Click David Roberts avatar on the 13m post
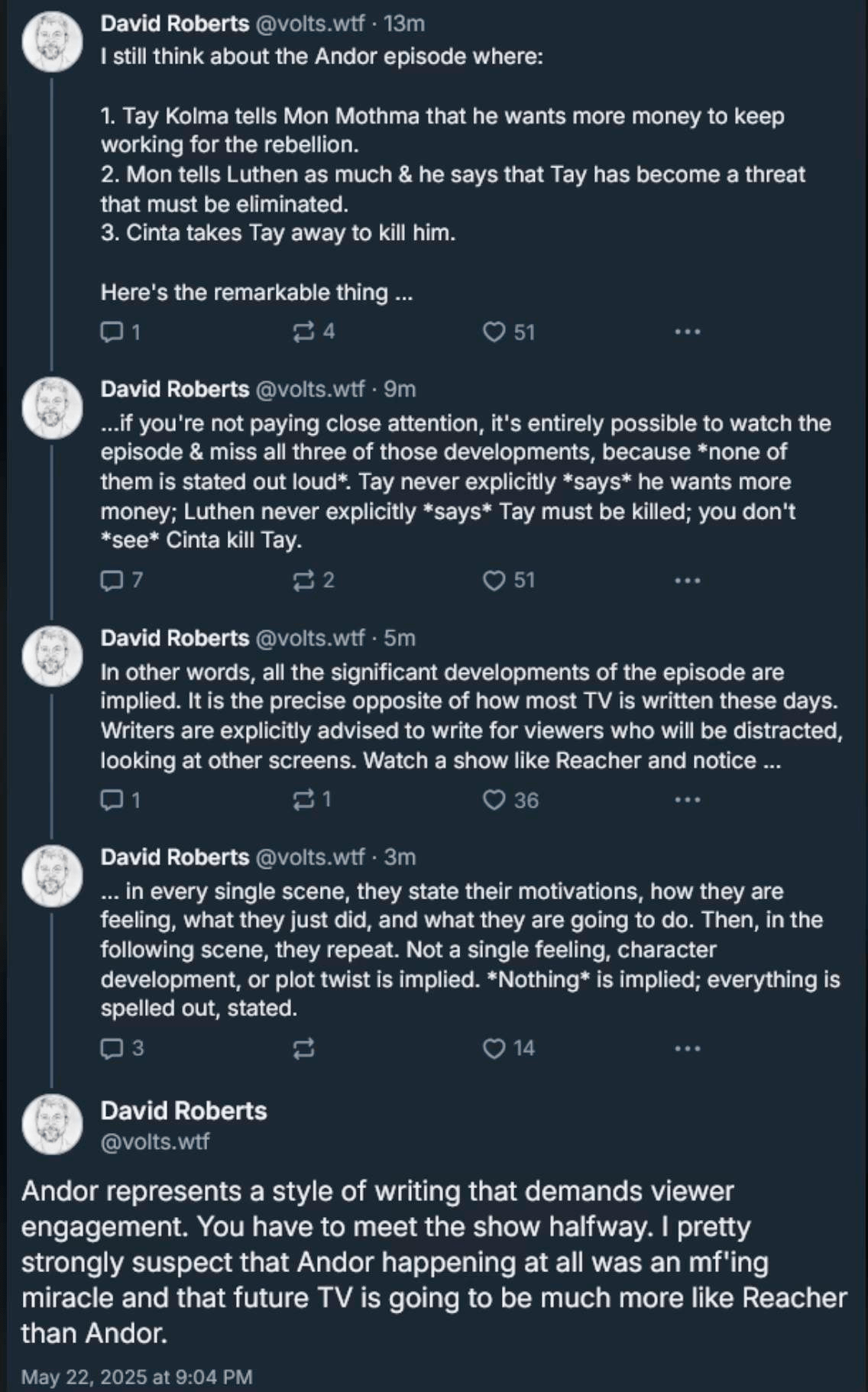 point(52,41)
